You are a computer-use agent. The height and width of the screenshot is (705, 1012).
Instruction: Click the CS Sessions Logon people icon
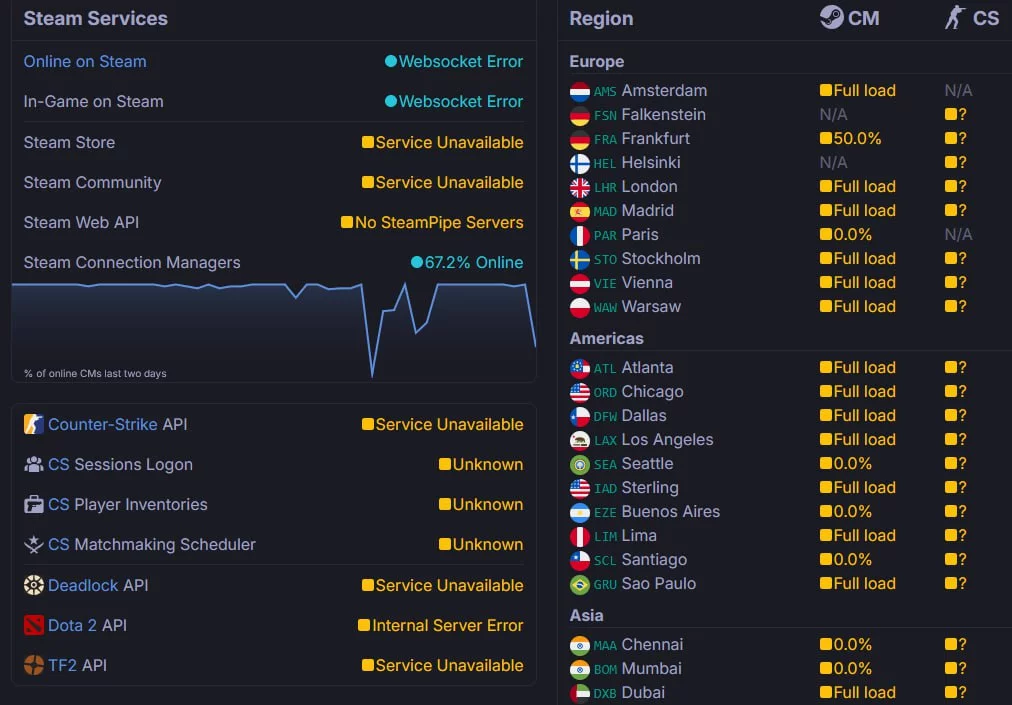click(x=34, y=464)
